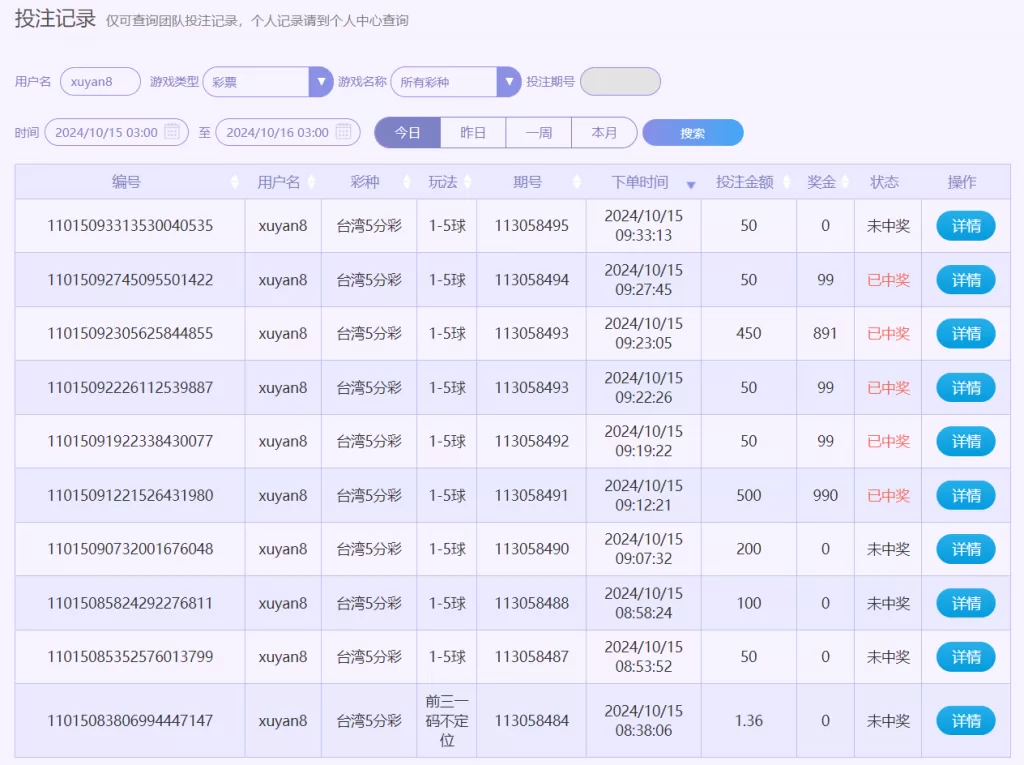The image size is (1024, 765).
Task: Select the 昨日 date range tab
Action: (x=473, y=133)
